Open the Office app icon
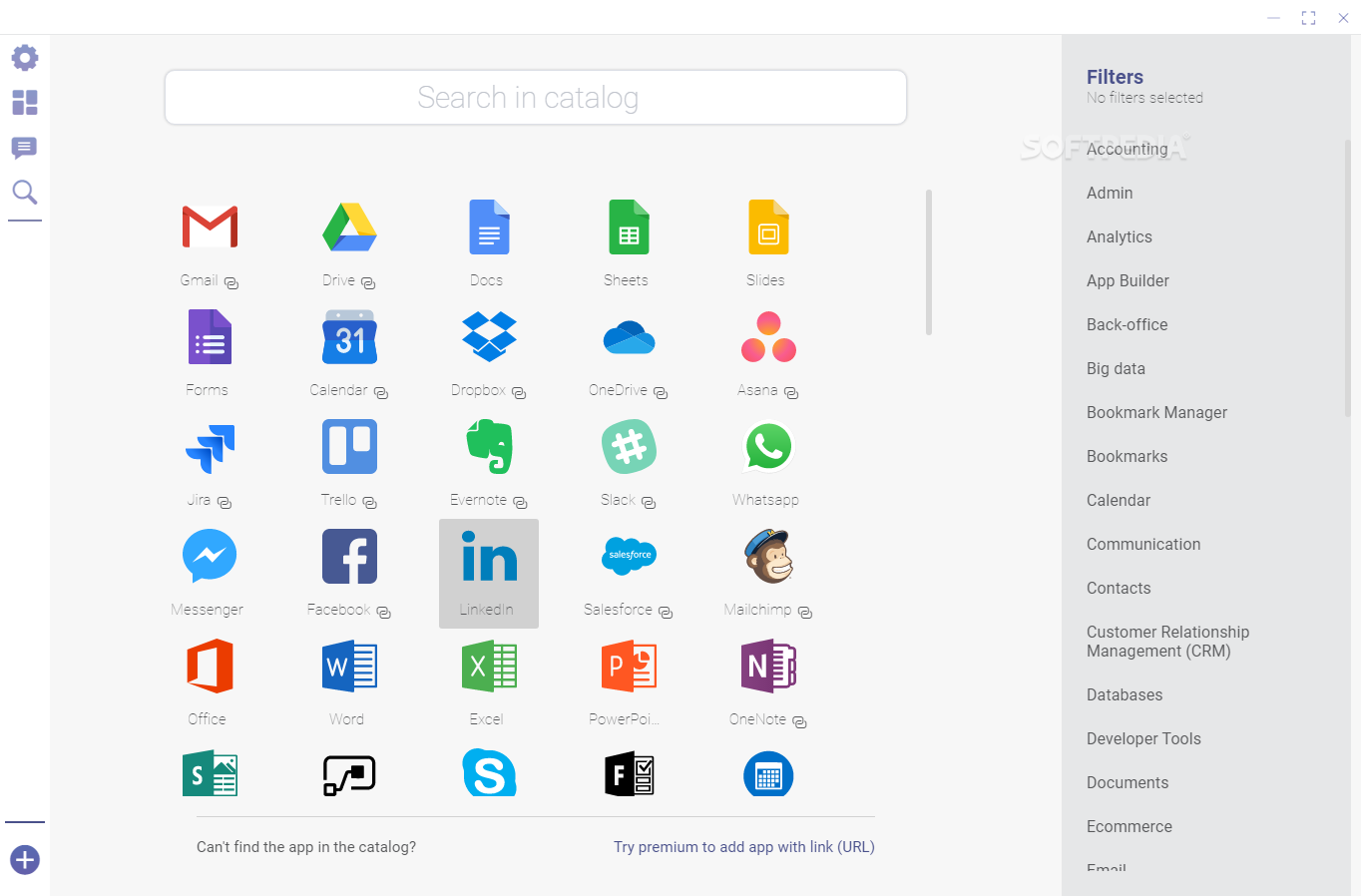The width and height of the screenshot is (1361, 896). tap(210, 666)
